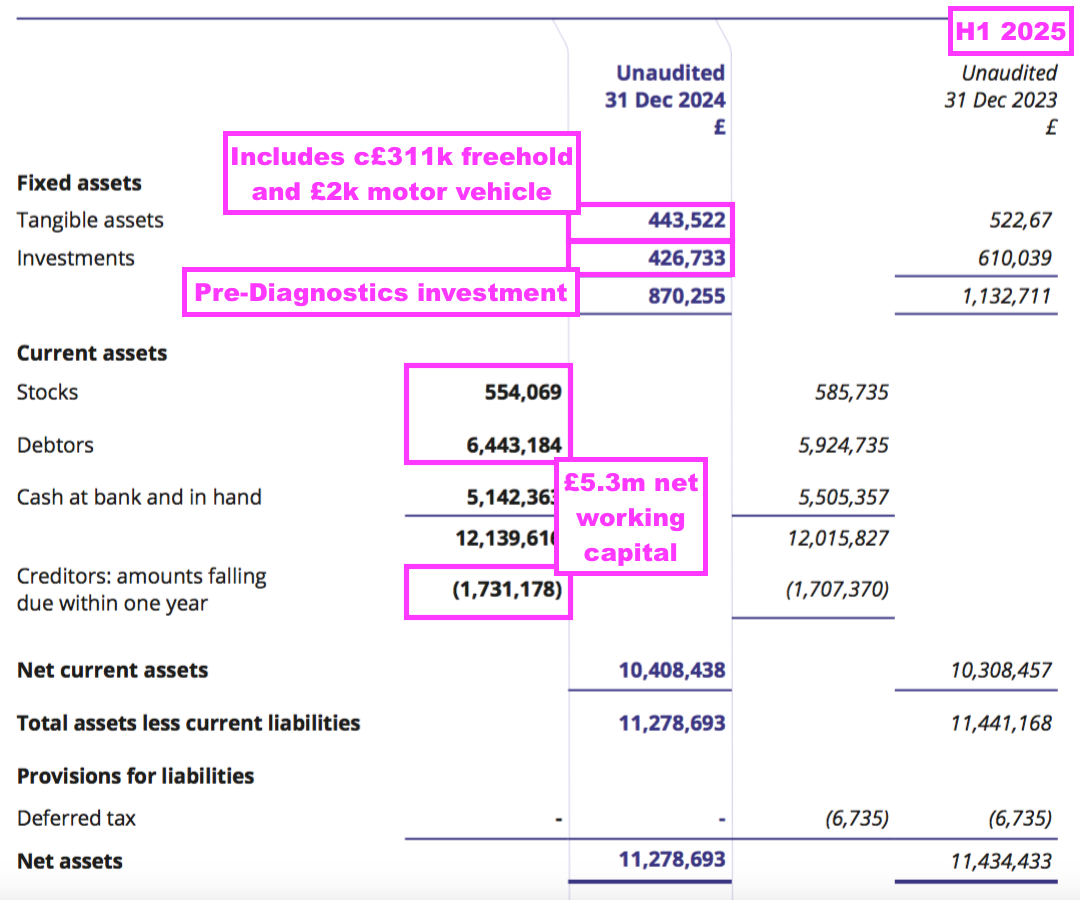Select the Unaudited 31 Dec 2023 column header
Image resolution: width=1080 pixels, height=900 pixels.
pyautogui.click(x=1000, y=100)
